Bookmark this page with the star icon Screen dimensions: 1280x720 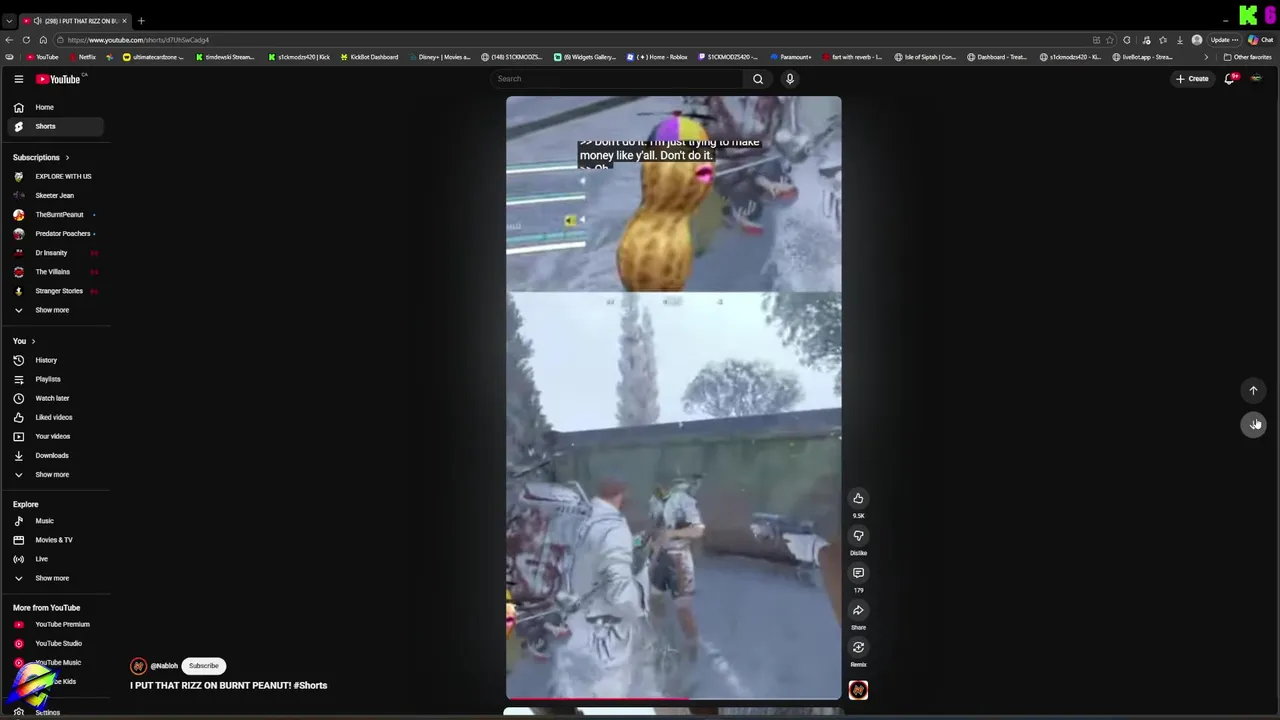pyautogui.click(x=1110, y=40)
